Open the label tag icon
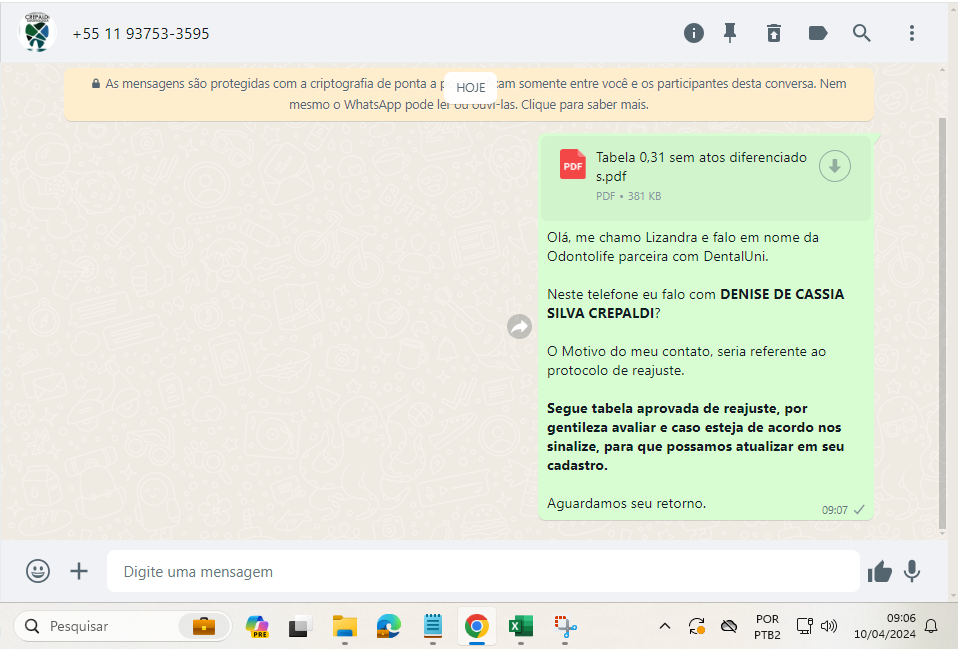 818,33
